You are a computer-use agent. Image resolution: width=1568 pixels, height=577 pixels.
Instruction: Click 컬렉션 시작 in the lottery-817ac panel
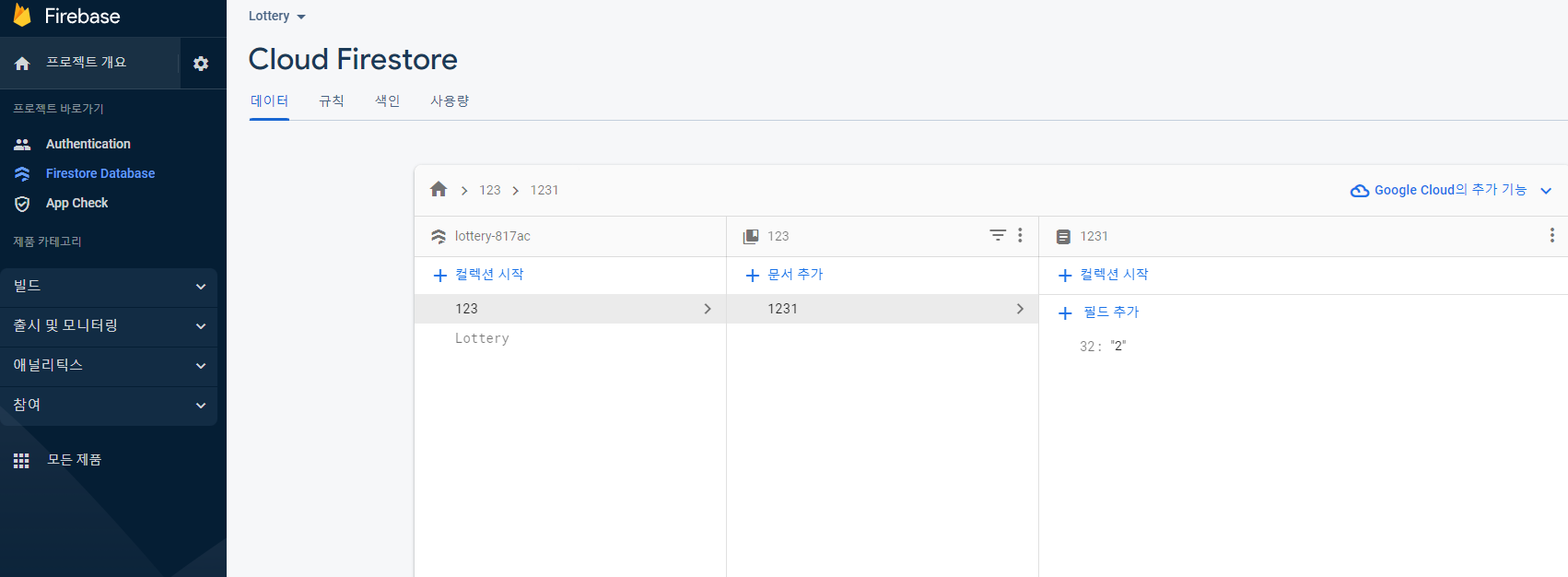[489, 275]
